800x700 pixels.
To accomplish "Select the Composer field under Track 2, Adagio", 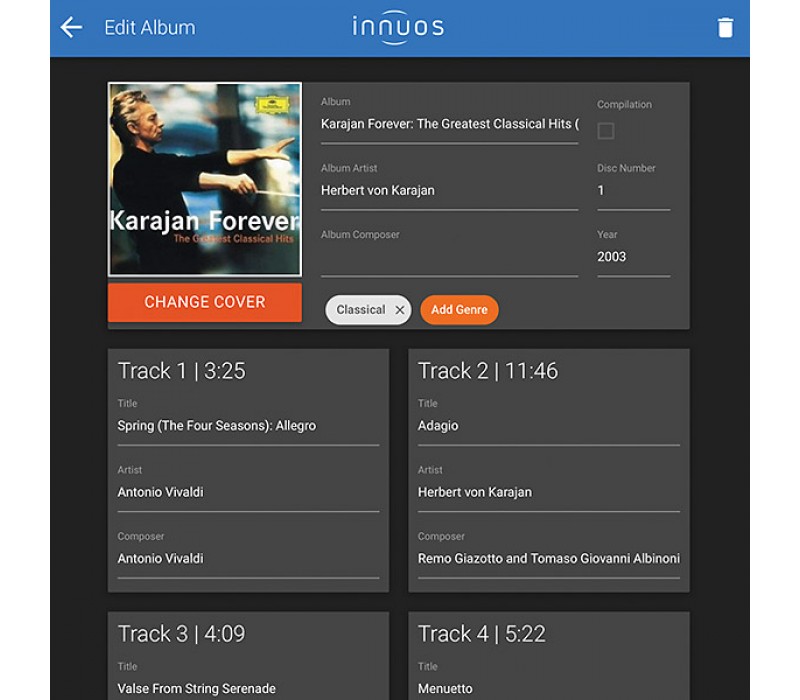I will (x=548, y=558).
